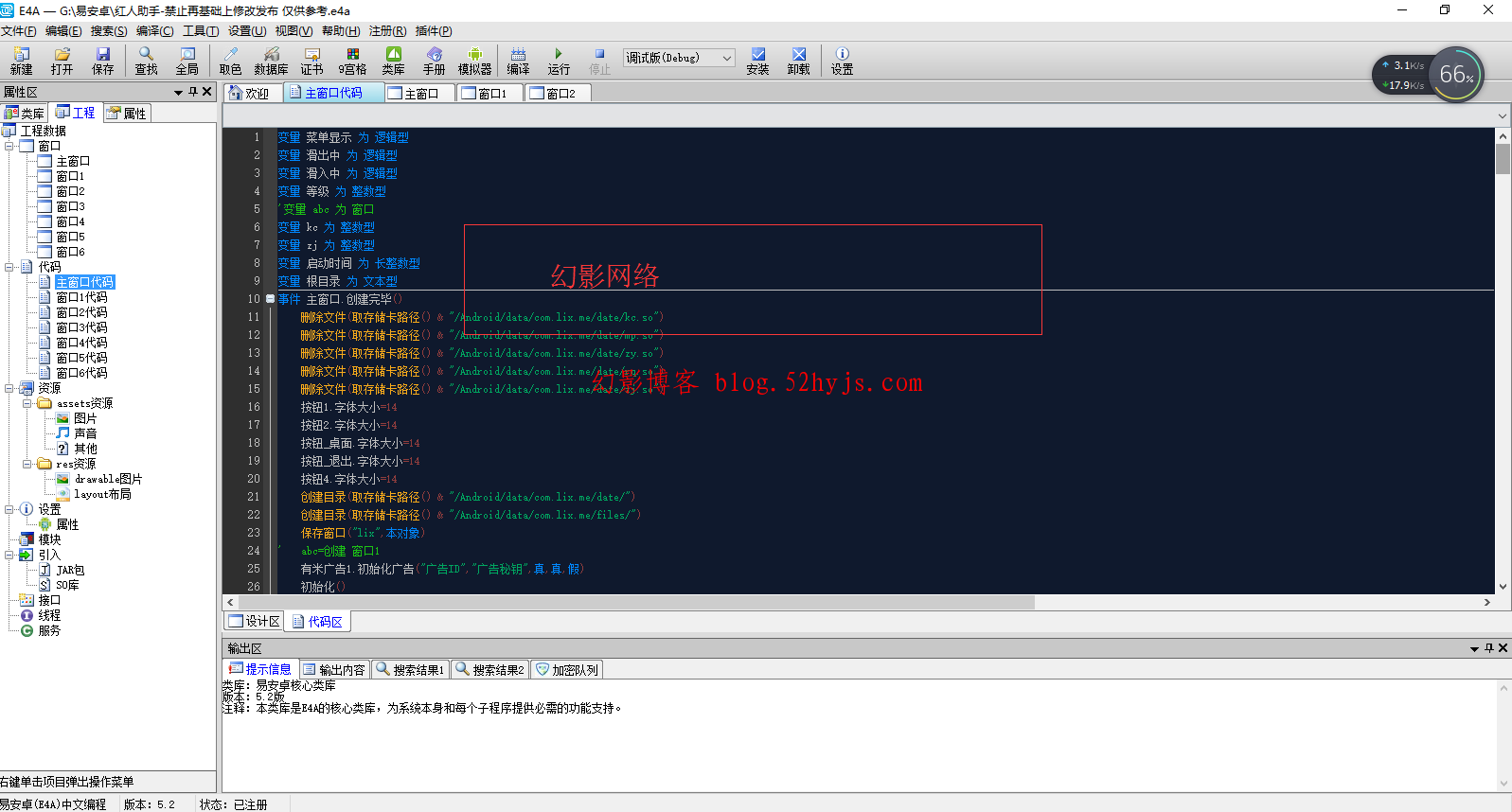Click the 编译 compile icon
The image size is (1512, 812).
[518, 61]
